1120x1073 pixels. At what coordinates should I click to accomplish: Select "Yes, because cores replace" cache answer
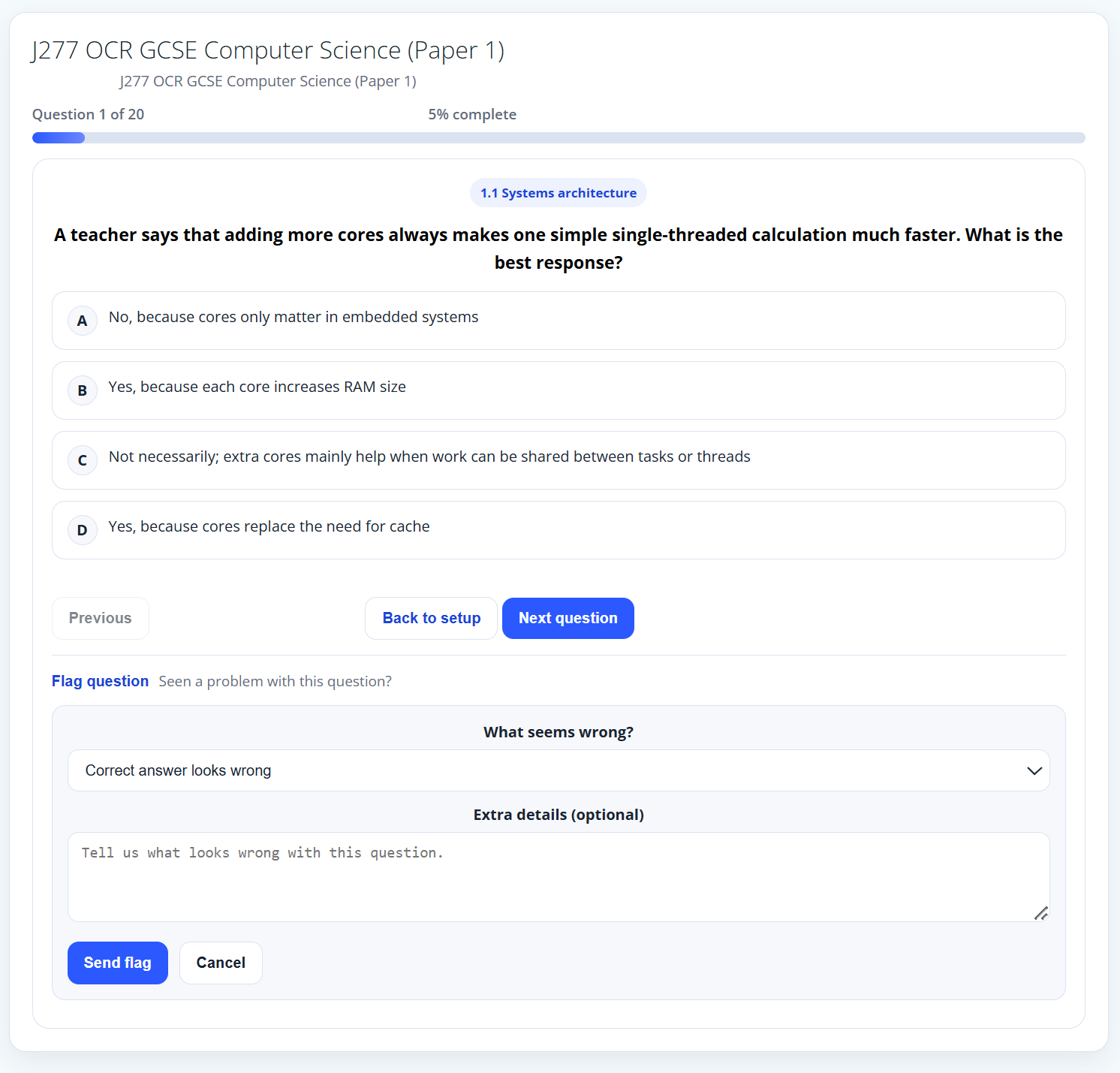coord(269,527)
